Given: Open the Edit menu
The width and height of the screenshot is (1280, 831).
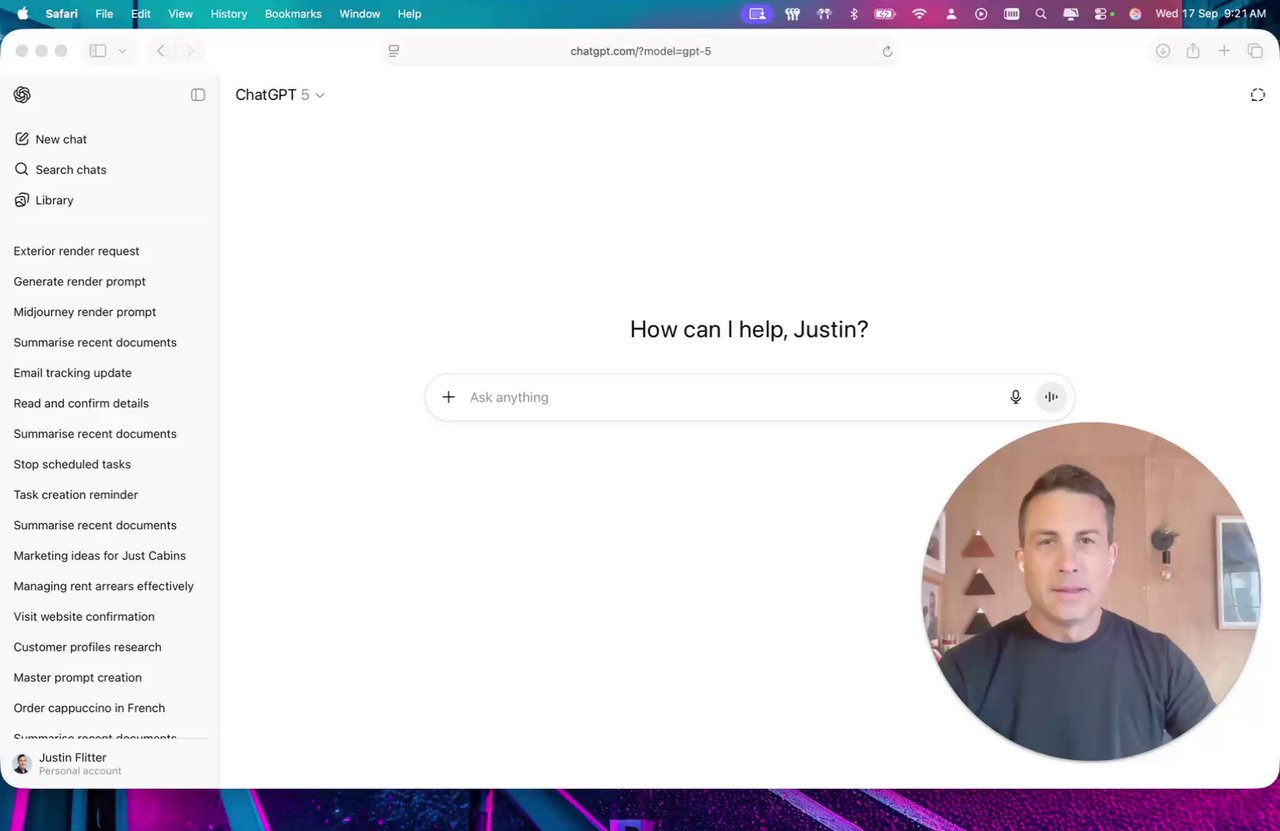Looking at the screenshot, I should click(141, 14).
